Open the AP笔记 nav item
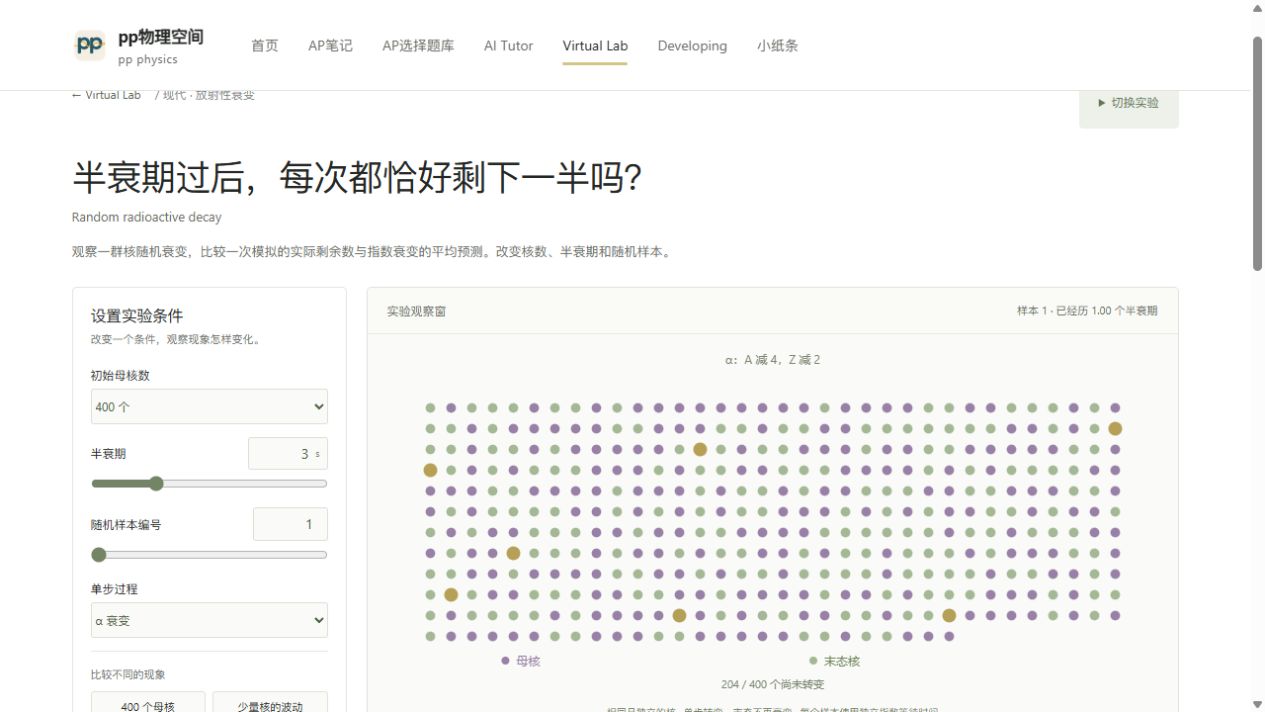1265x712 pixels. click(330, 46)
